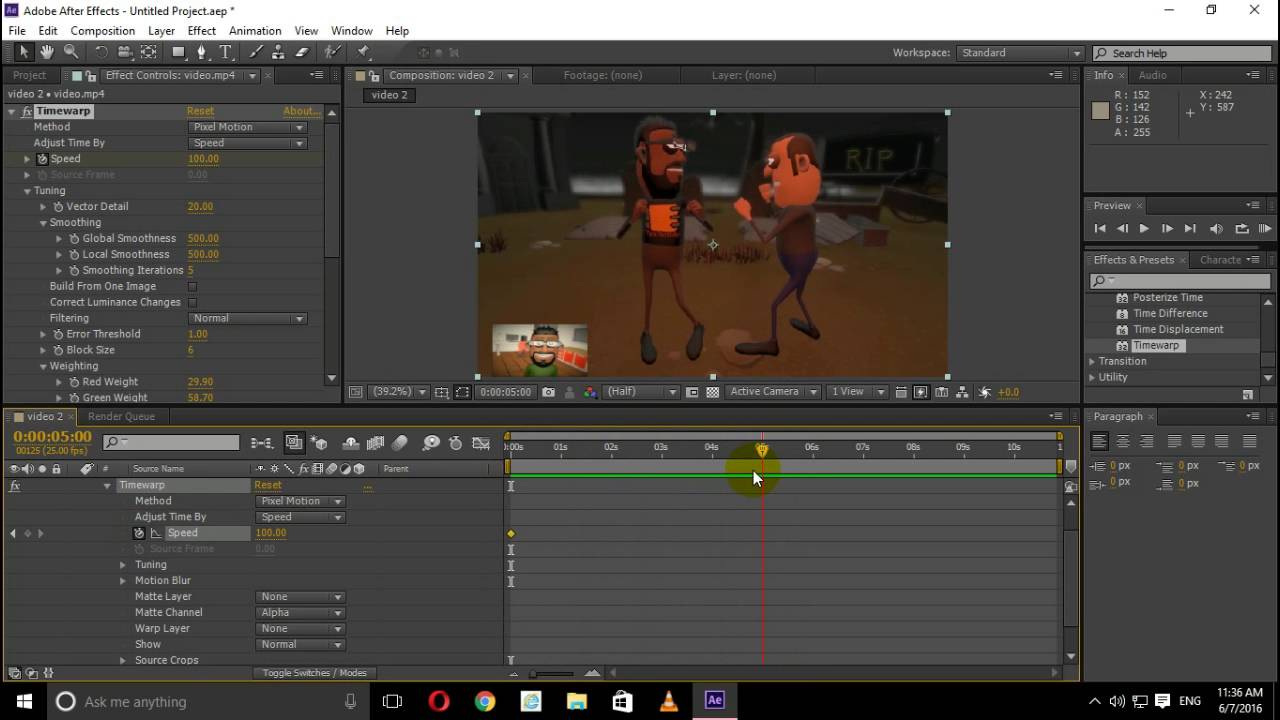Jump to first frame in Preview

tap(1100, 229)
